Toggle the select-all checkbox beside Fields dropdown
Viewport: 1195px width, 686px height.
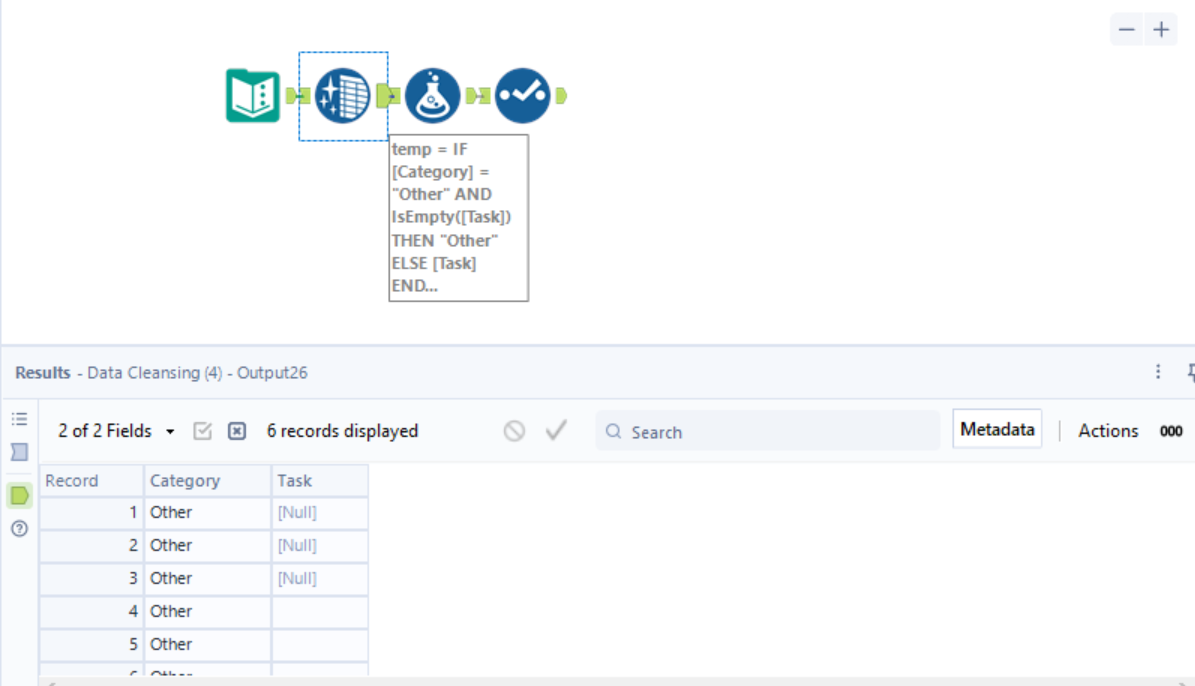click(204, 430)
